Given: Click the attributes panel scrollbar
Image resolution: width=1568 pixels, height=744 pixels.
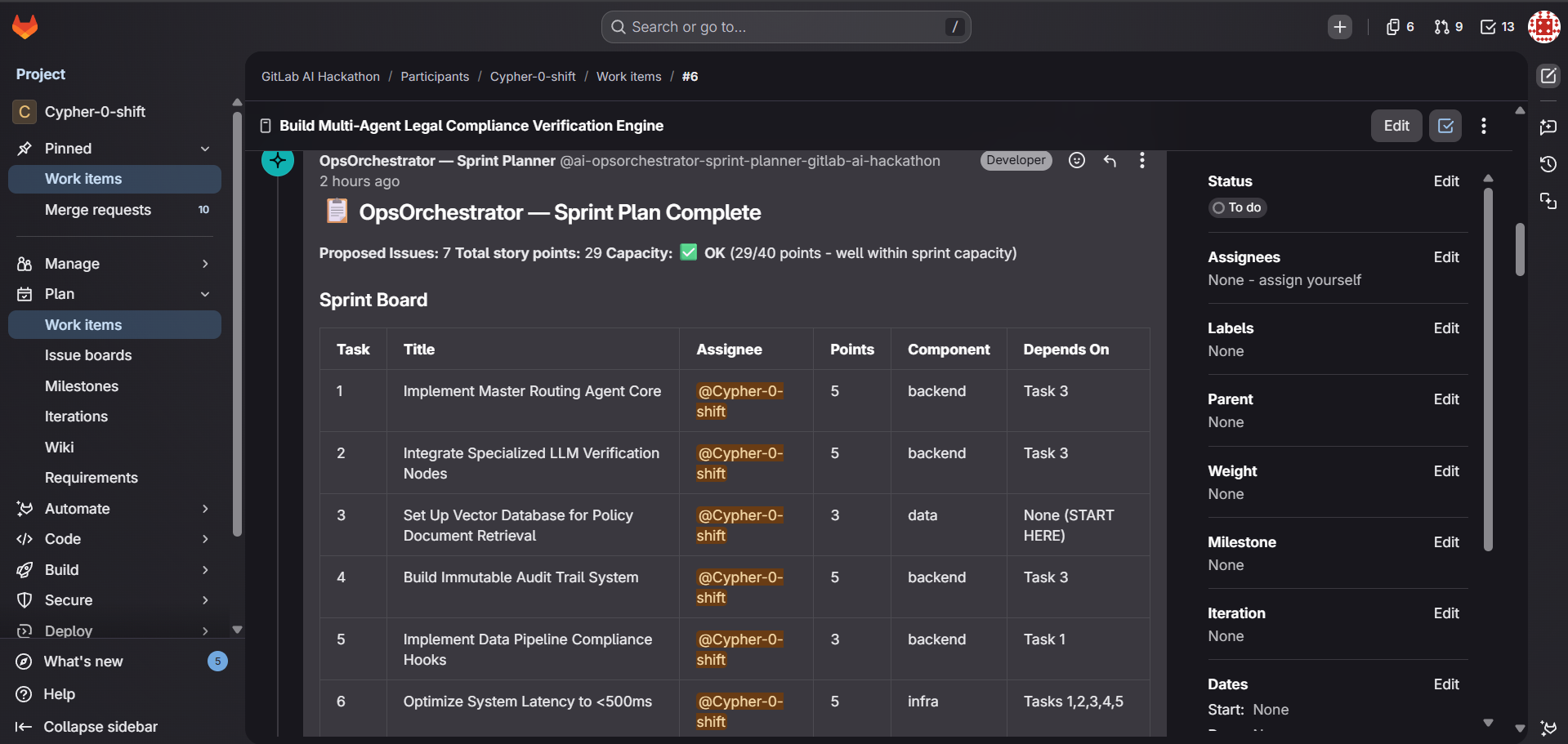Looking at the screenshot, I should (1488, 369).
